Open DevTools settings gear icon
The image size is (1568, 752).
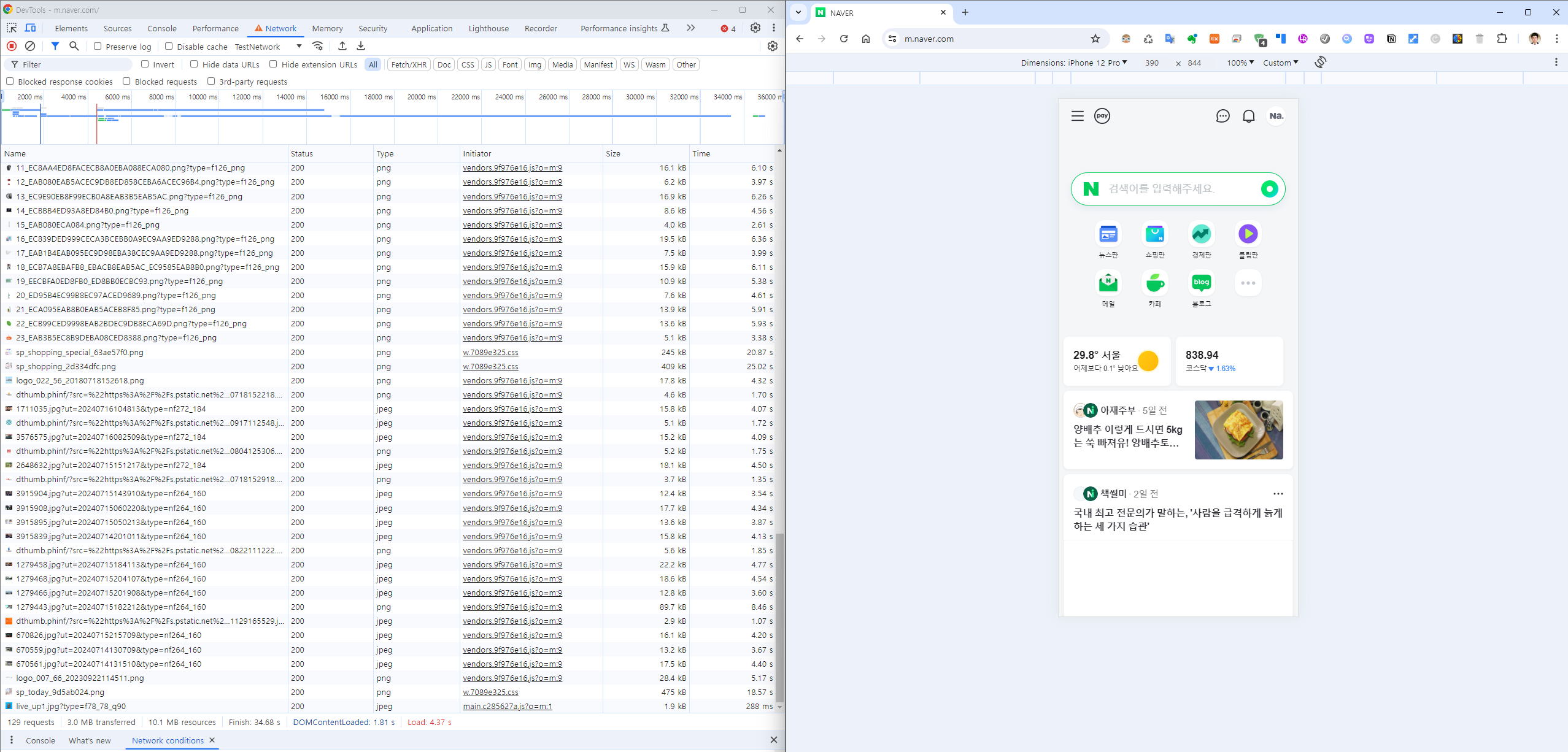pyautogui.click(x=755, y=28)
